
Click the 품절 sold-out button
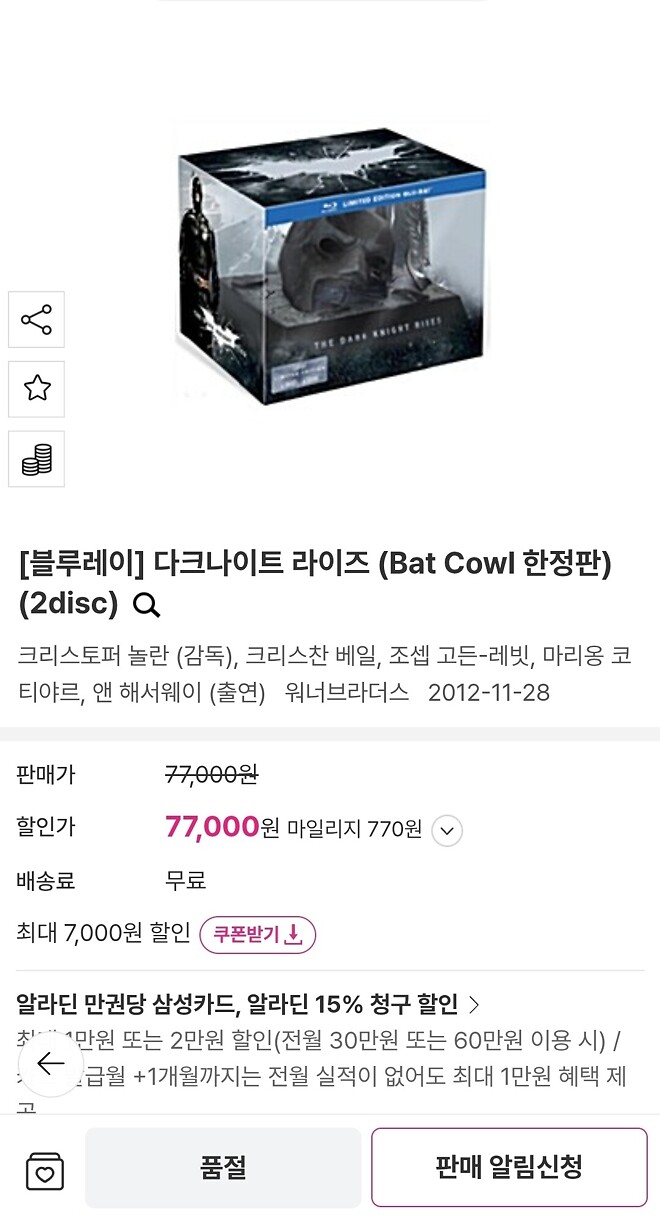click(x=224, y=1167)
